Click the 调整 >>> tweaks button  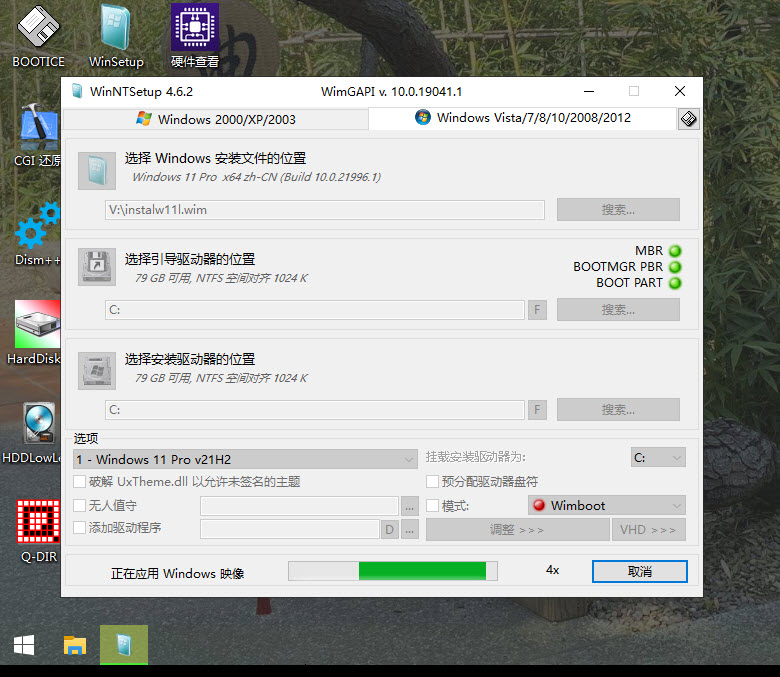[x=517, y=530]
